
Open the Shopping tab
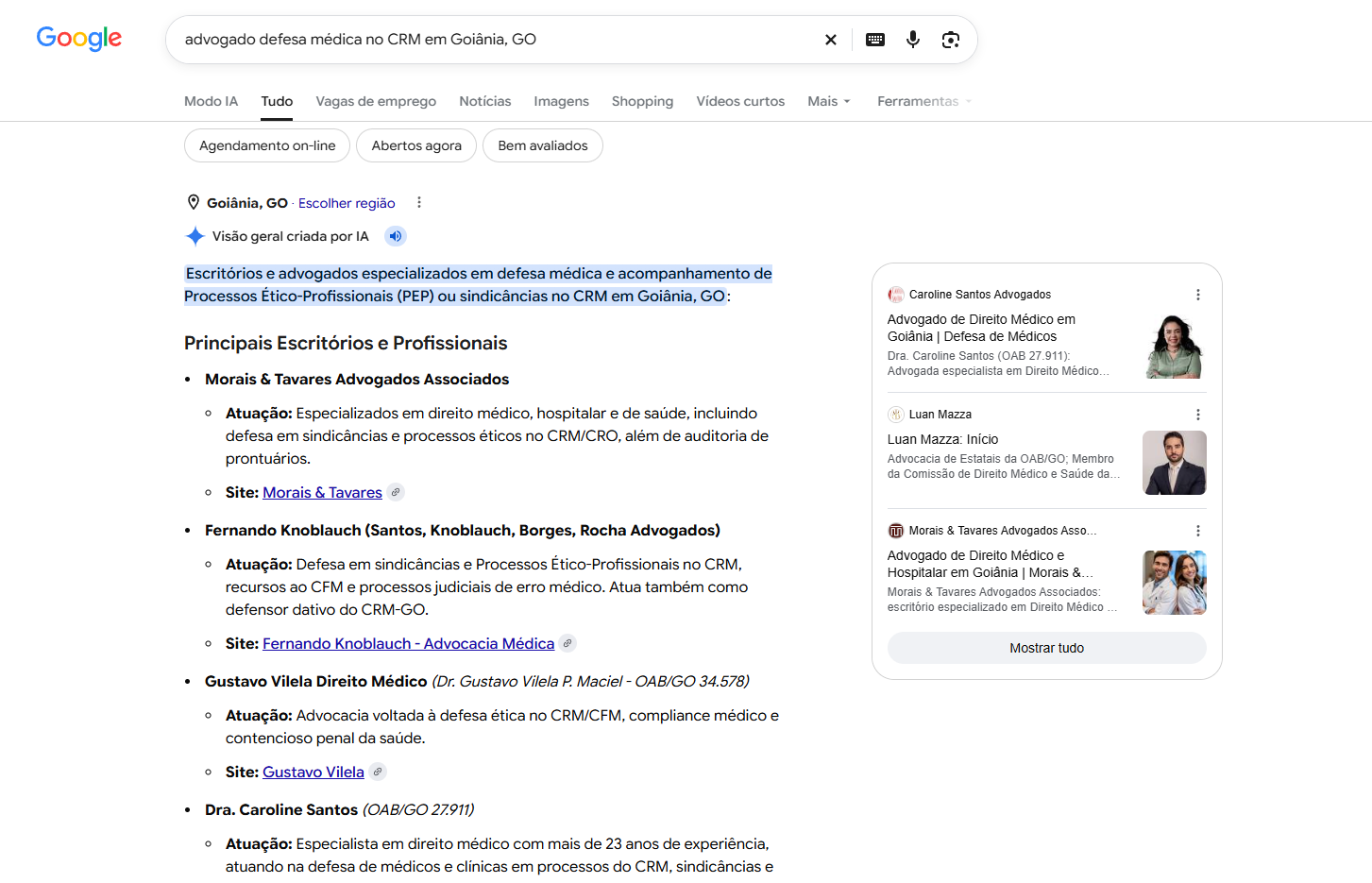click(x=642, y=101)
